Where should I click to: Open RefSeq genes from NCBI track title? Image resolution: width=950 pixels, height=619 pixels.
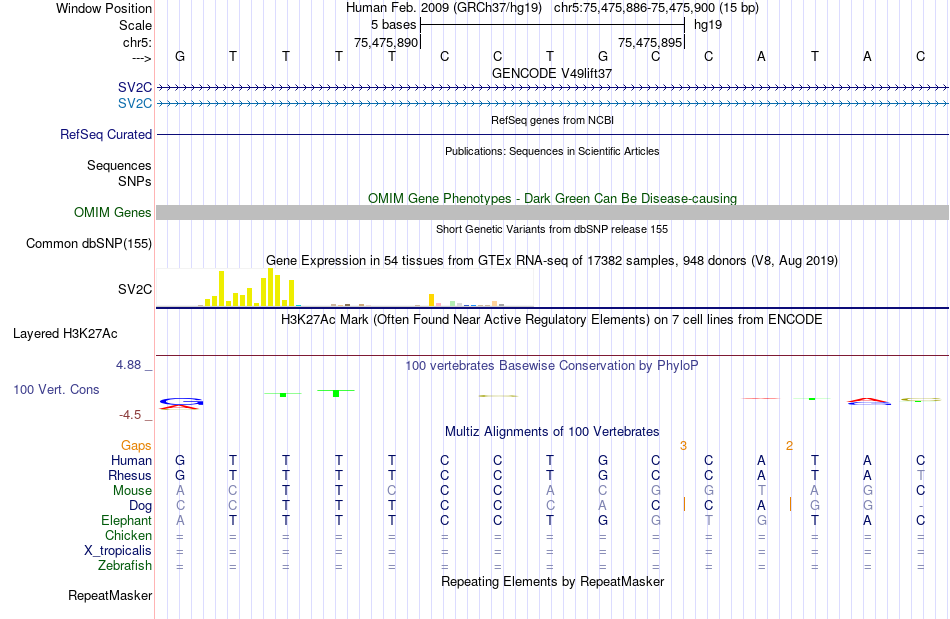553,121
